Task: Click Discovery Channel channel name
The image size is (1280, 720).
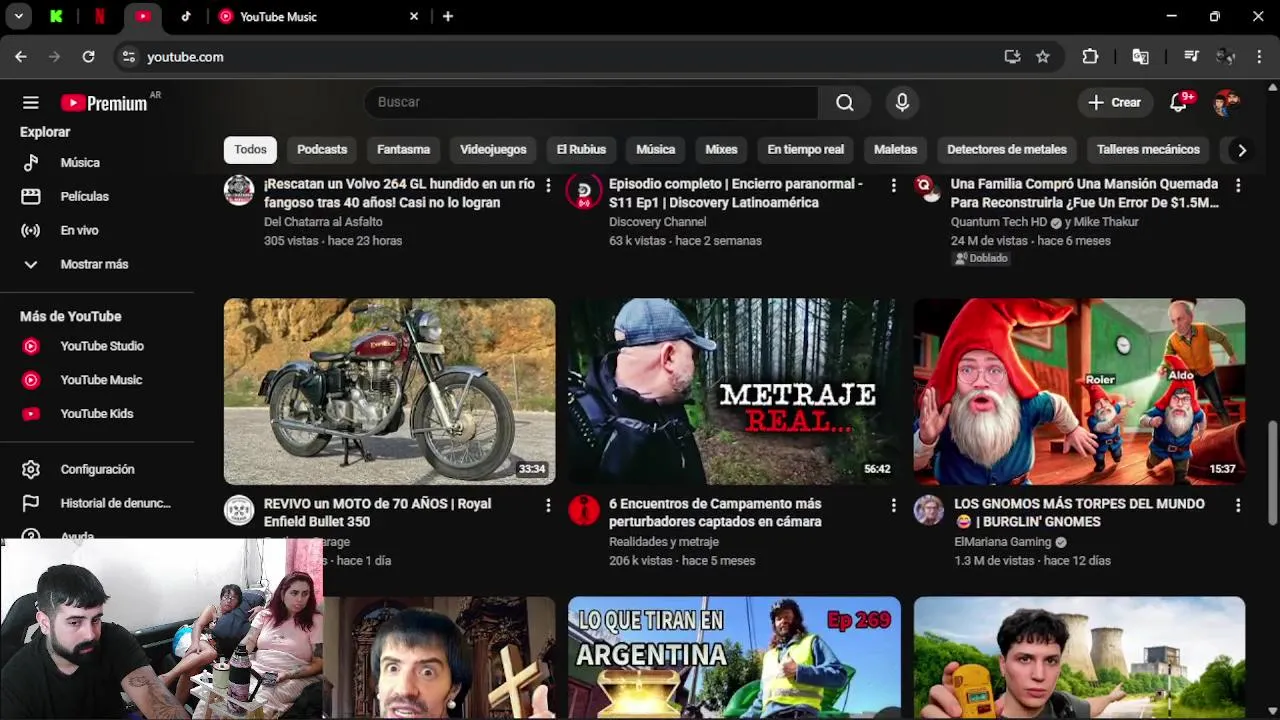Action: click(x=657, y=222)
